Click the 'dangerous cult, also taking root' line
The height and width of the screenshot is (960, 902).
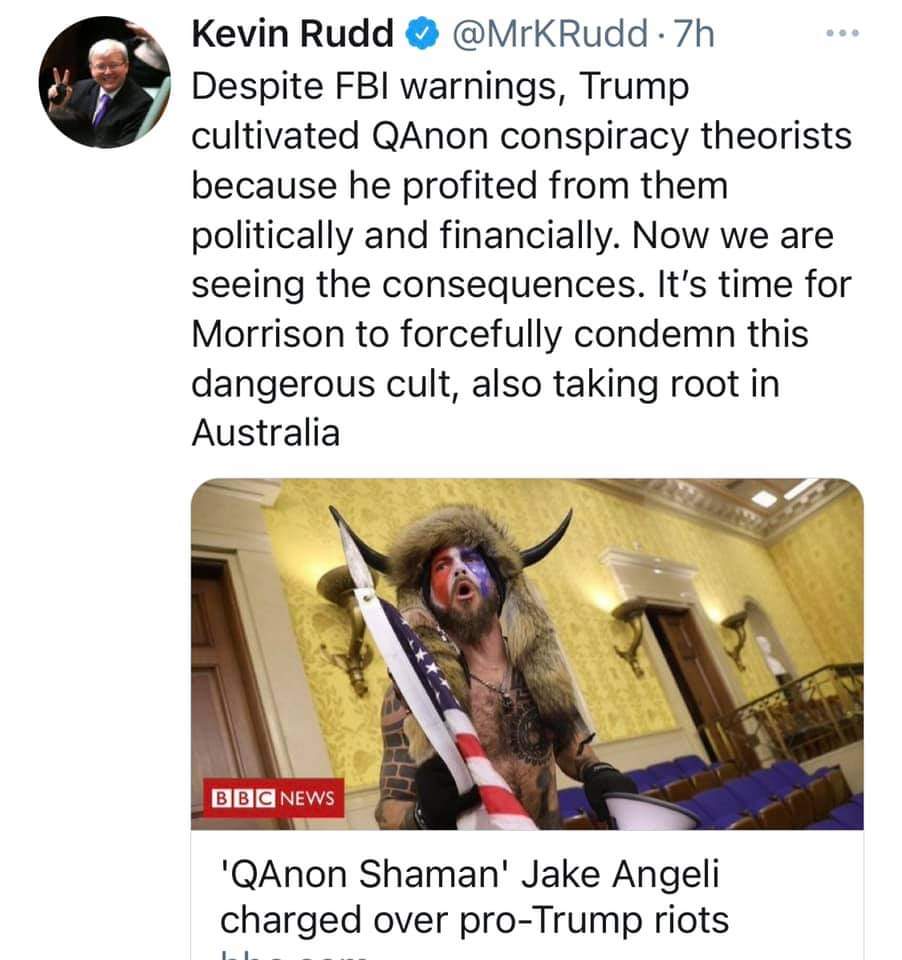486,384
